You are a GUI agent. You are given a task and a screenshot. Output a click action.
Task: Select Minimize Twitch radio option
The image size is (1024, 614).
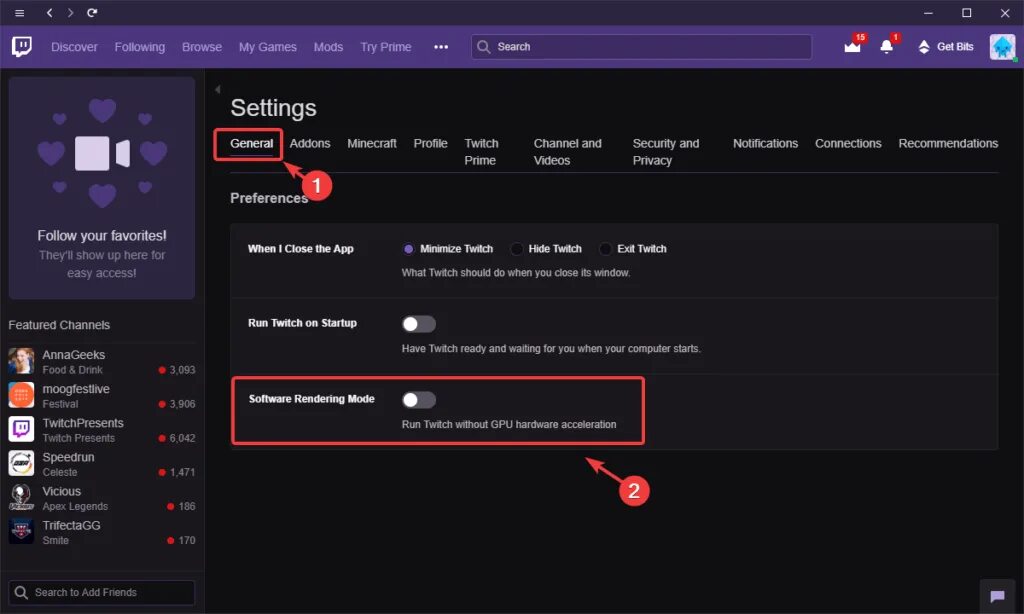(x=408, y=249)
